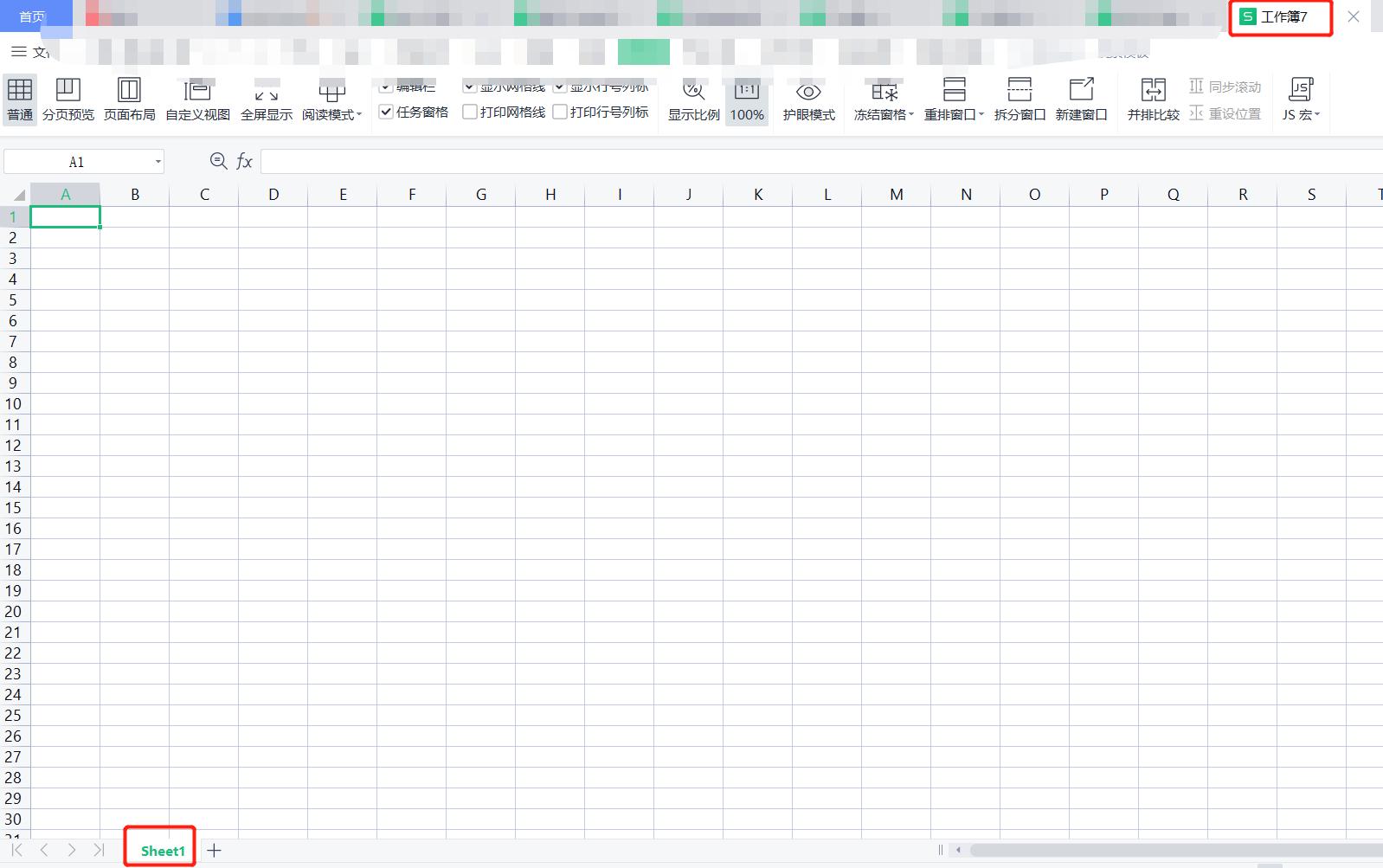Click the horizontal scrollbar left arrow
This screenshot has height=868, width=1383.
958,850
